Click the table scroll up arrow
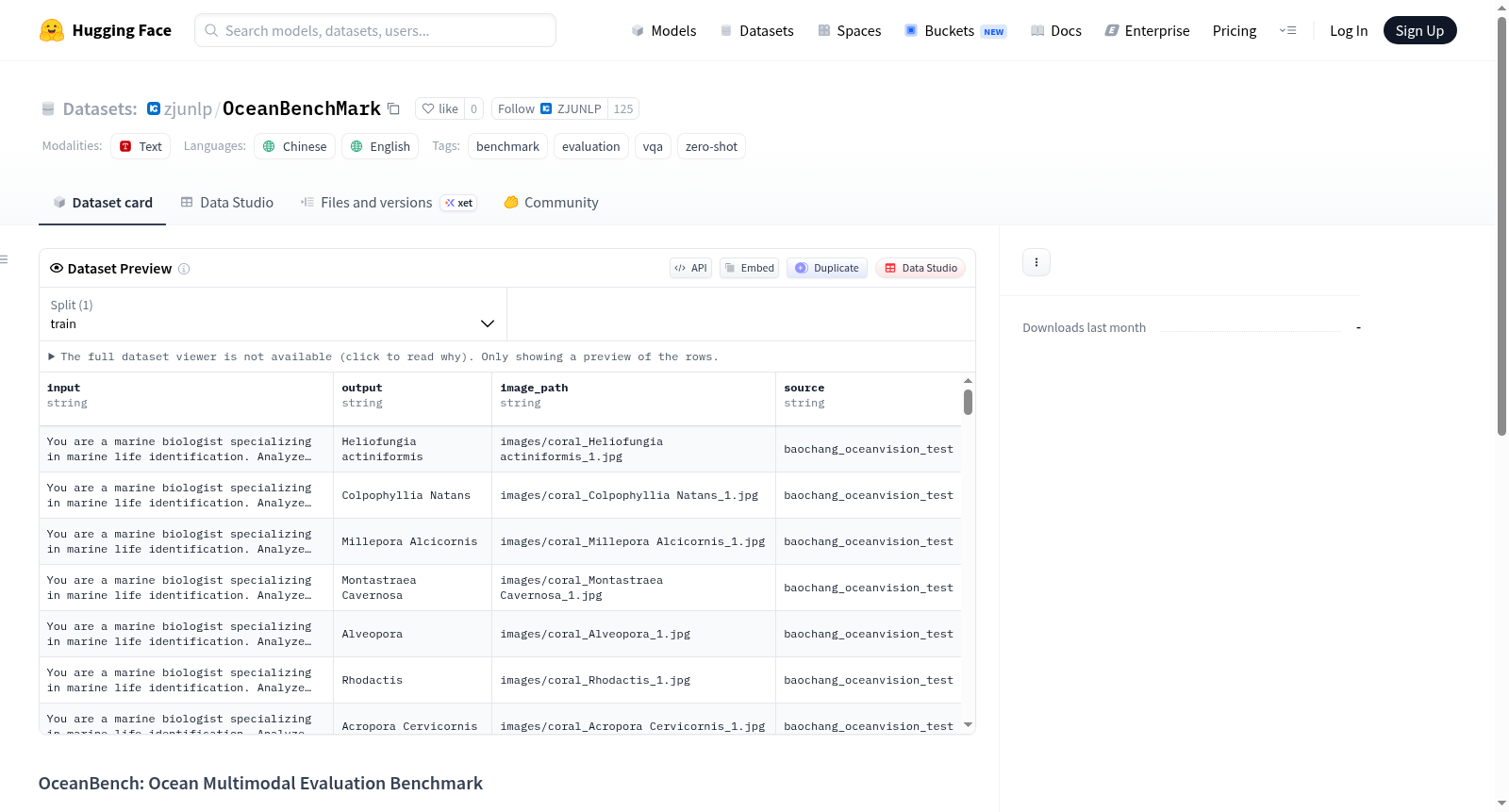1509x812 pixels. coord(968,380)
